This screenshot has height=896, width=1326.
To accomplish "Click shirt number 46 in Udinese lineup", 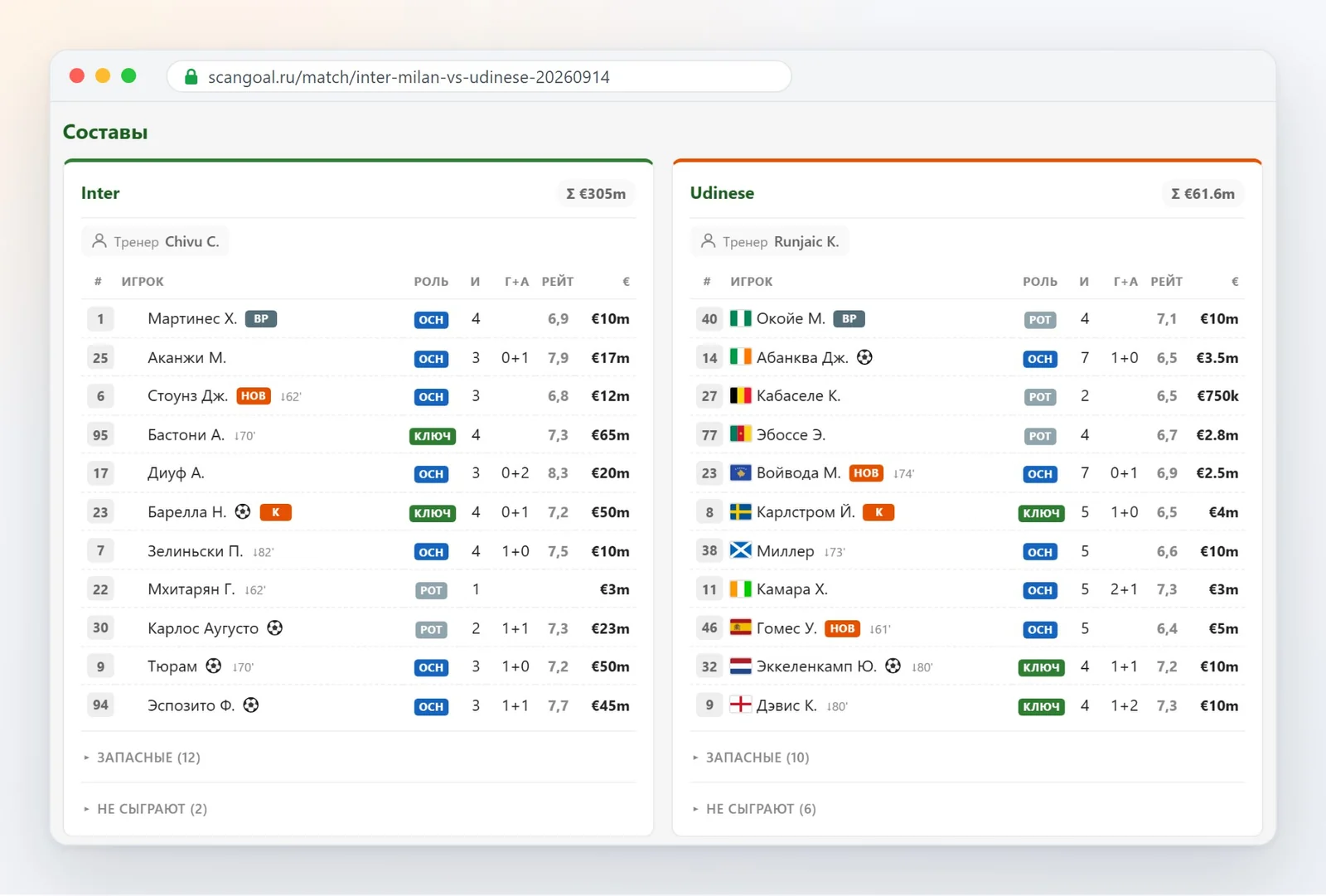I will coord(709,627).
